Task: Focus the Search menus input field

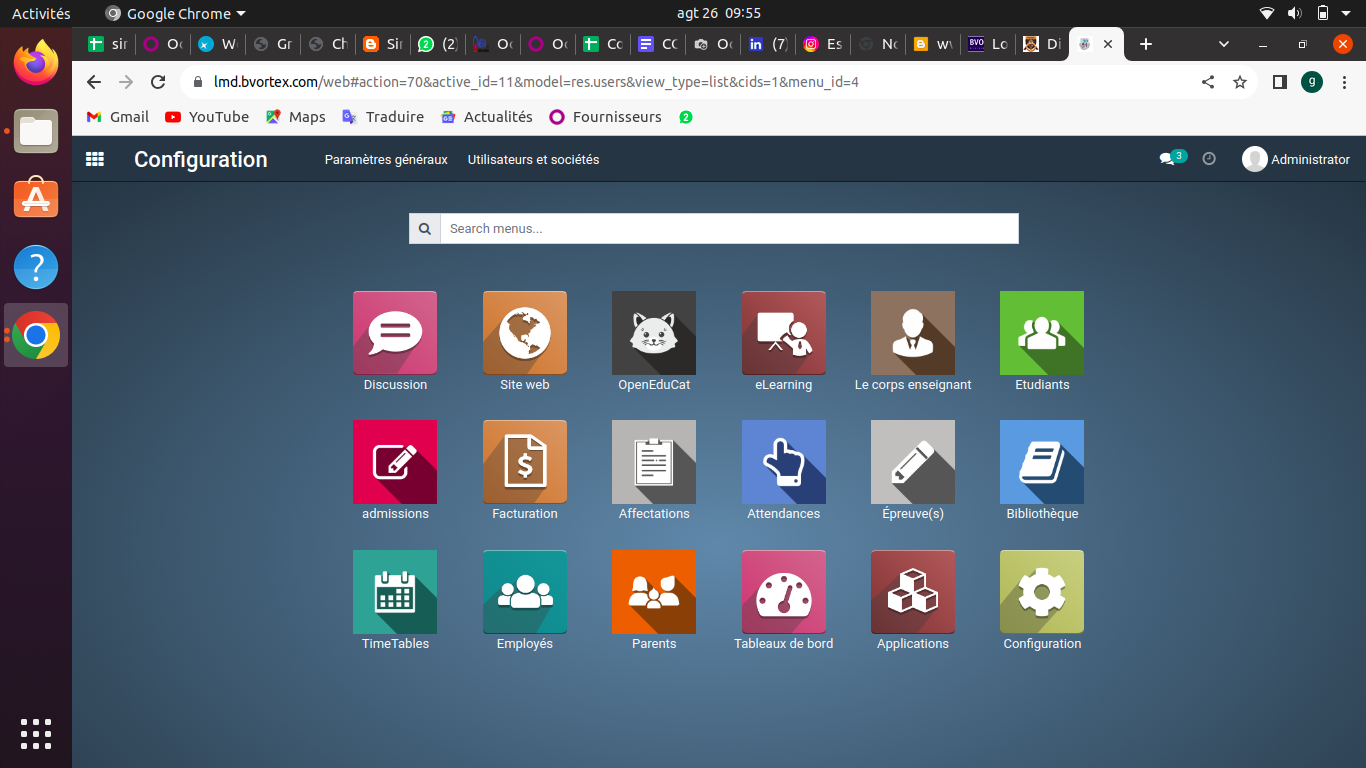Action: (729, 228)
